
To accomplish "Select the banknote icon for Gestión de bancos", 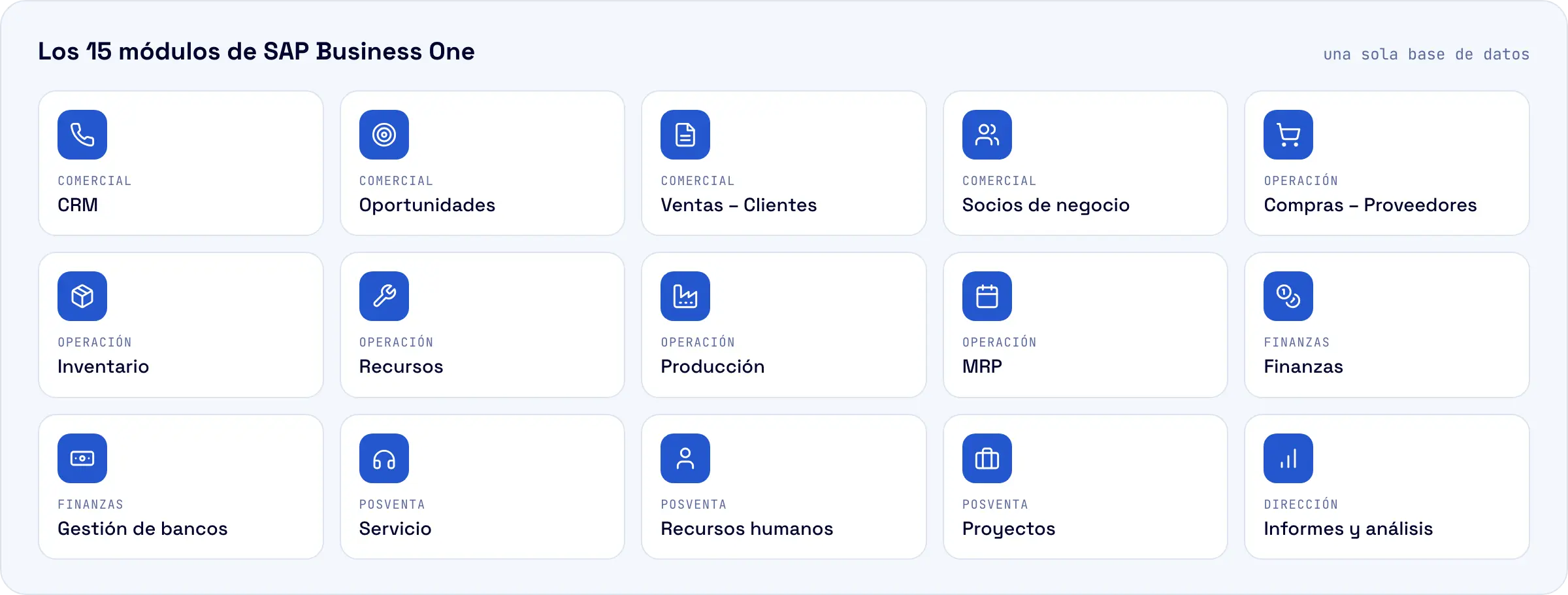I will coord(82,458).
